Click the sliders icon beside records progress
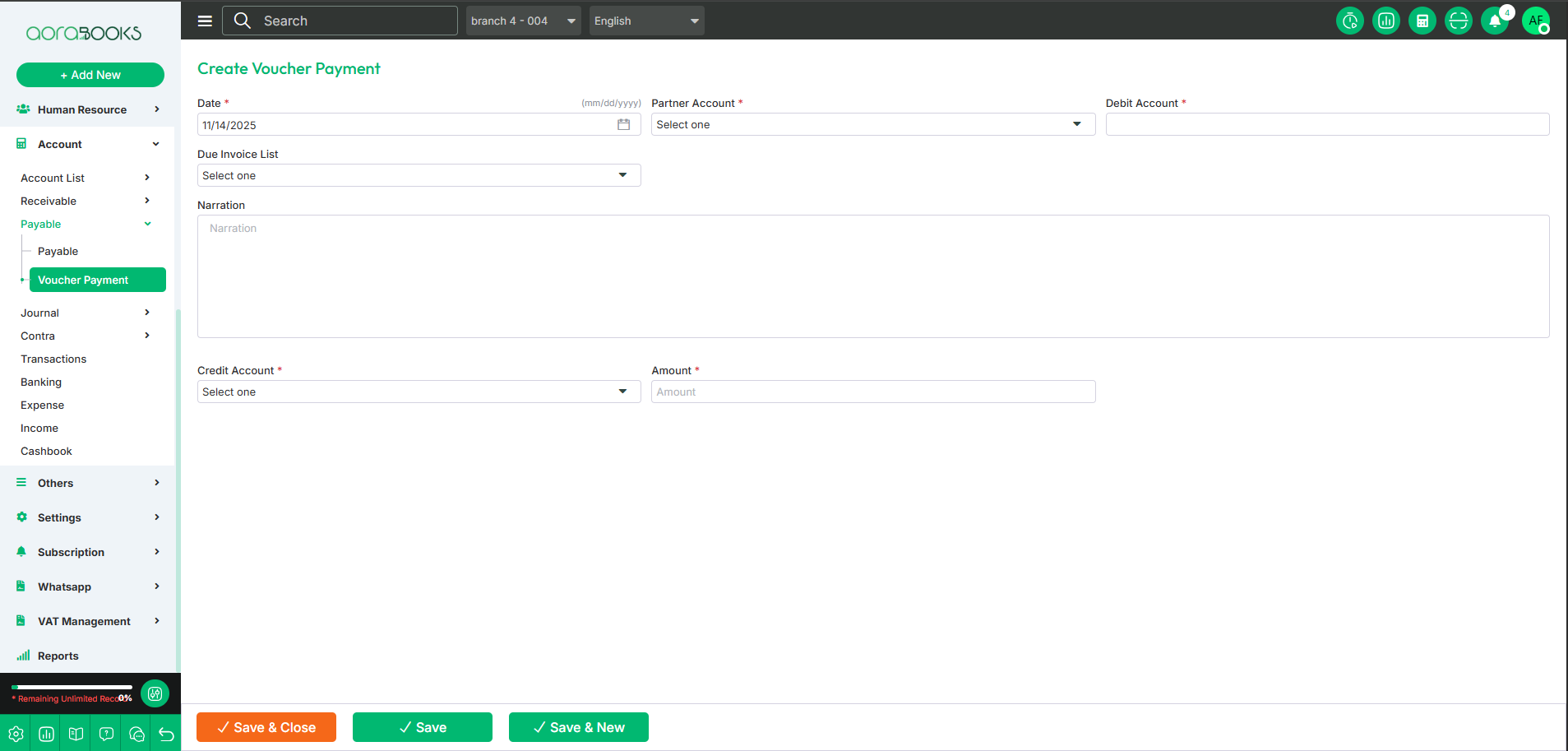1568x751 pixels. [155, 693]
